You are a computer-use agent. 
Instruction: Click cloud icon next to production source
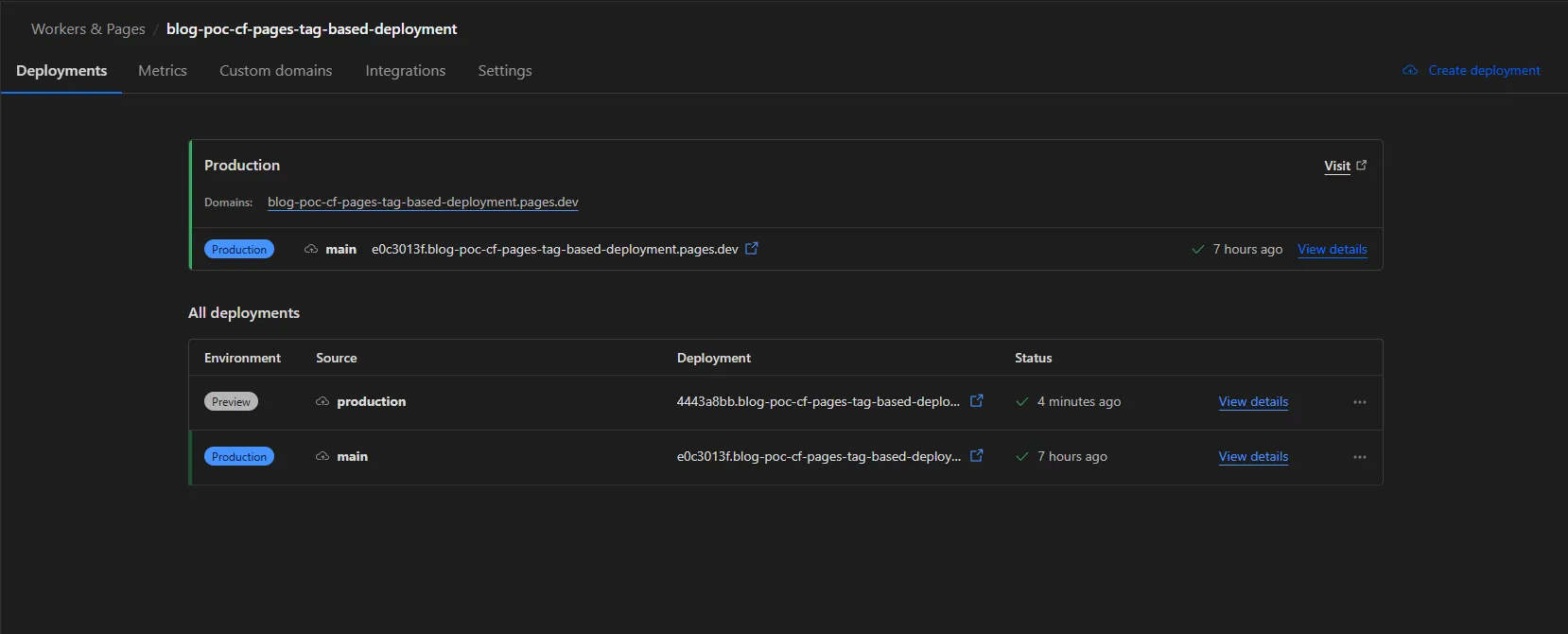pyautogui.click(x=322, y=402)
